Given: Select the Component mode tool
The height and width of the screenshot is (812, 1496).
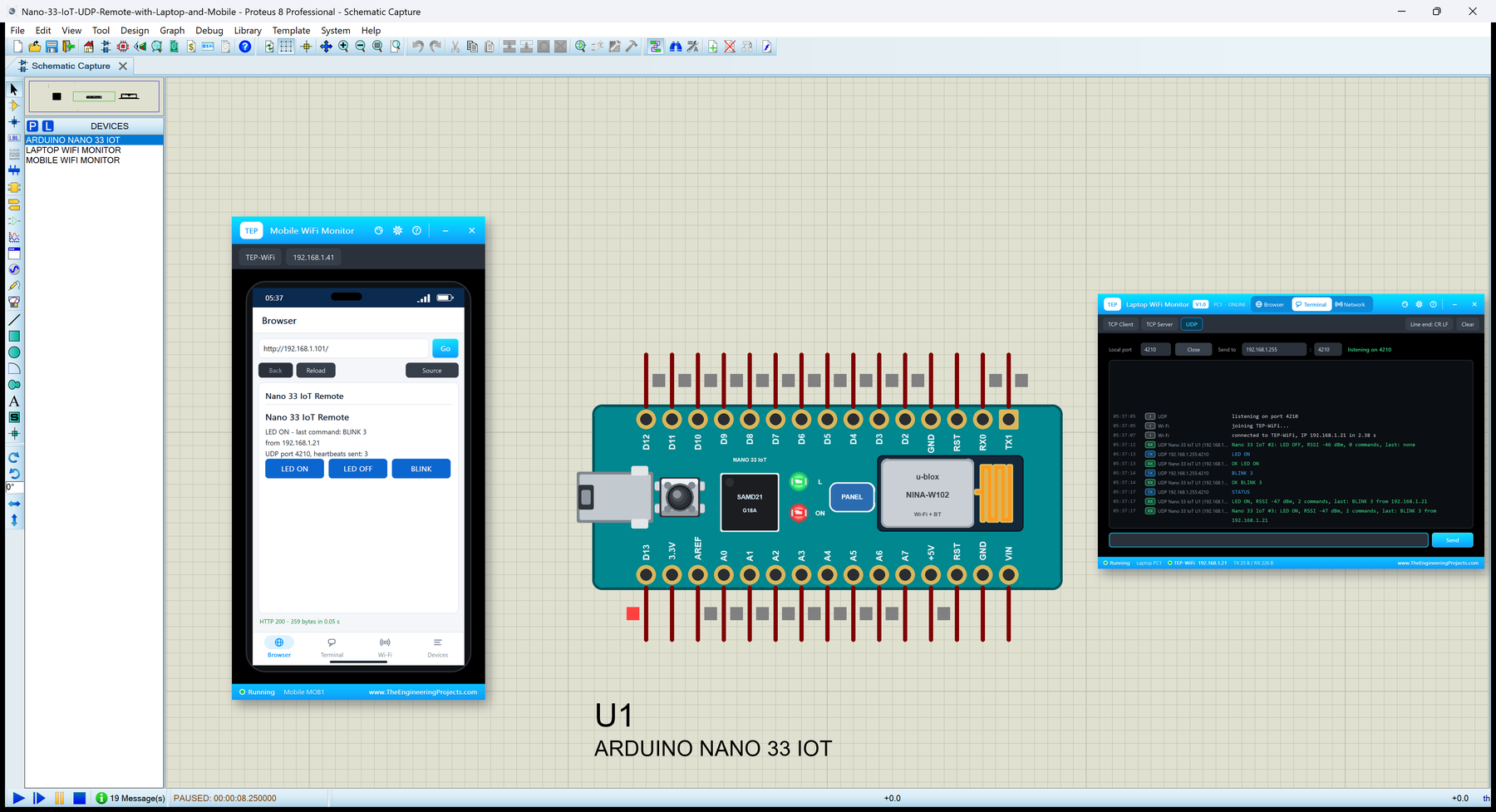Looking at the screenshot, I should 14,106.
